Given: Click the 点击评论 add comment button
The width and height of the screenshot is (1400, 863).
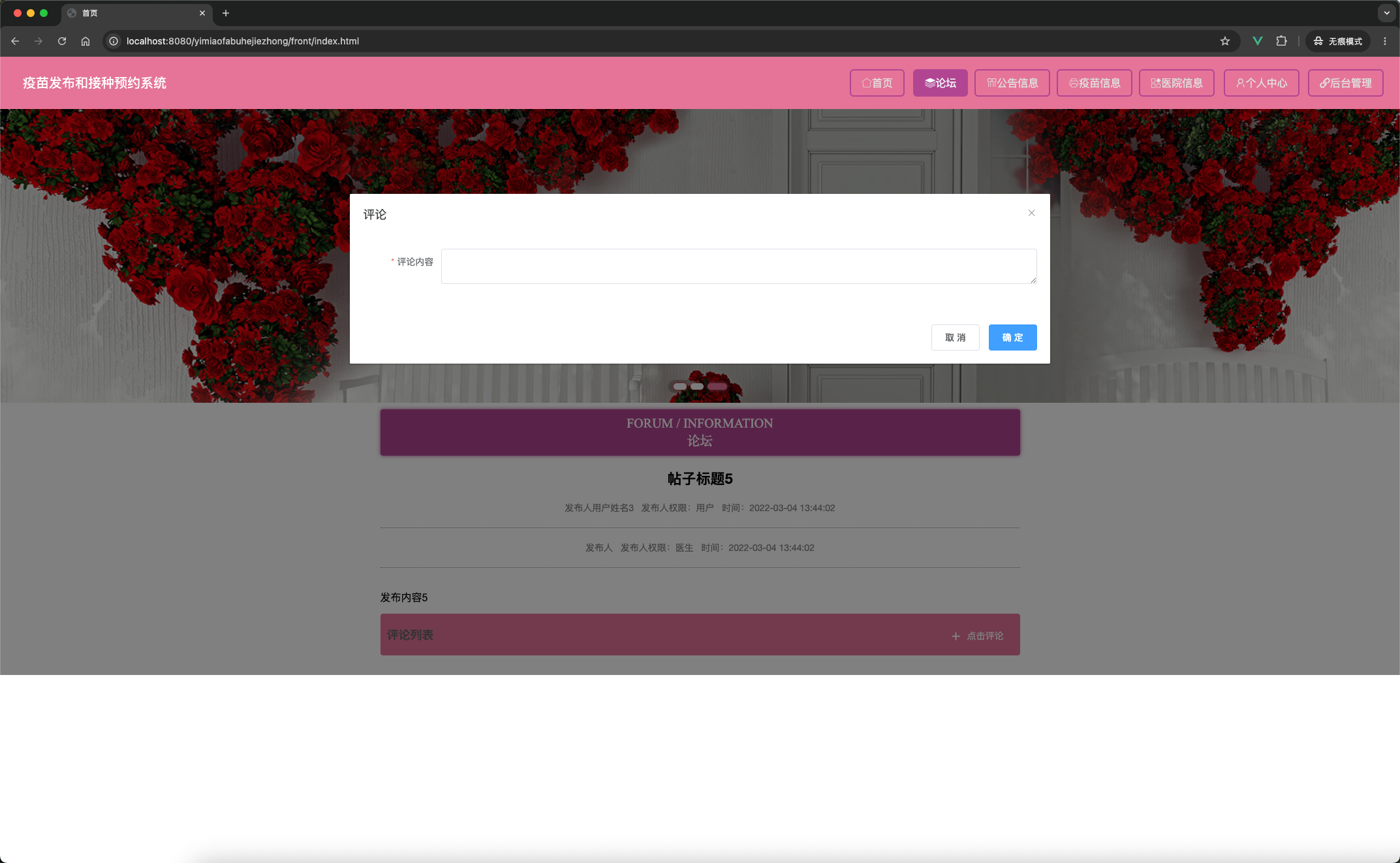Looking at the screenshot, I should click(x=977, y=636).
